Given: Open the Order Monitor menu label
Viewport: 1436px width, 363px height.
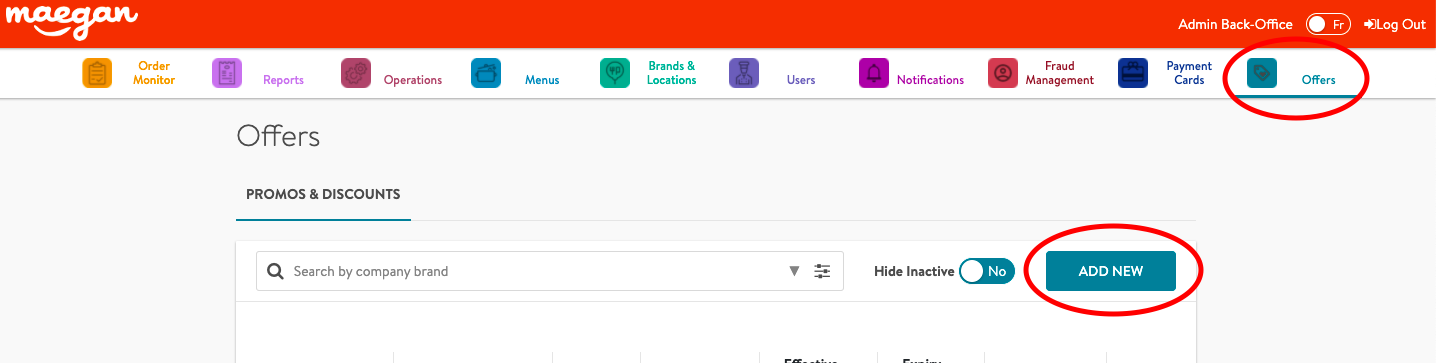Looking at the screenshot, I should (x=154, y=73).
